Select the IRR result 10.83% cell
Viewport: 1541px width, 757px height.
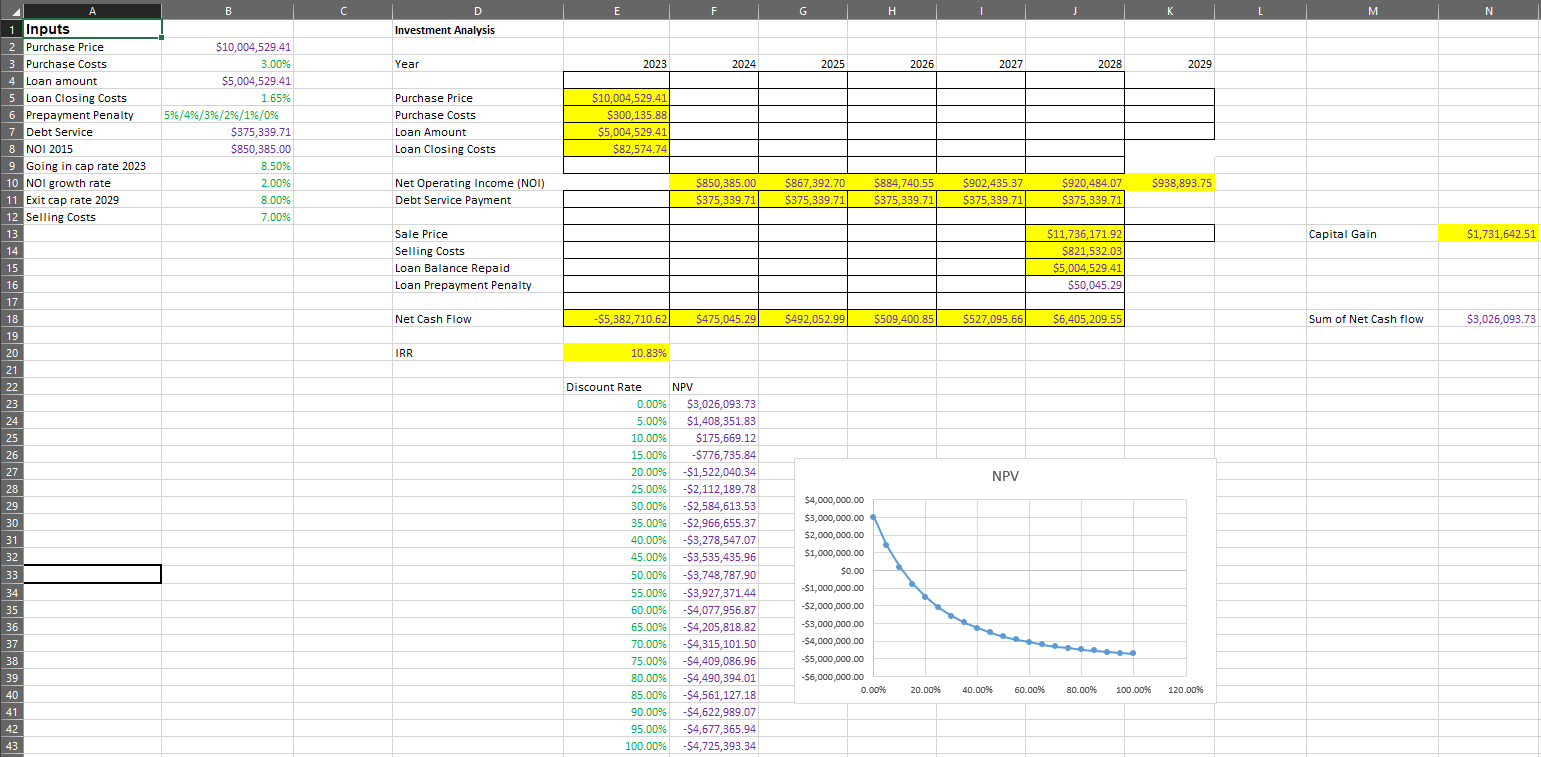[x=616, y=353]
